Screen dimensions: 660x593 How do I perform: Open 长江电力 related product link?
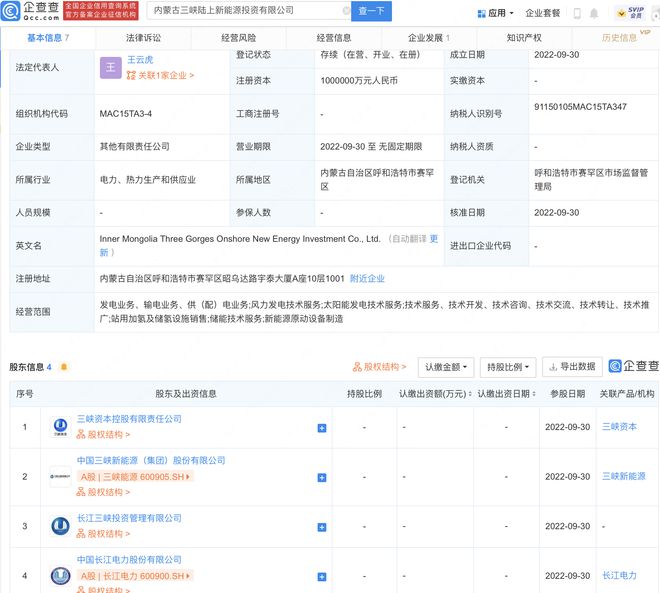pyautogui.click(x=619, y=575)
